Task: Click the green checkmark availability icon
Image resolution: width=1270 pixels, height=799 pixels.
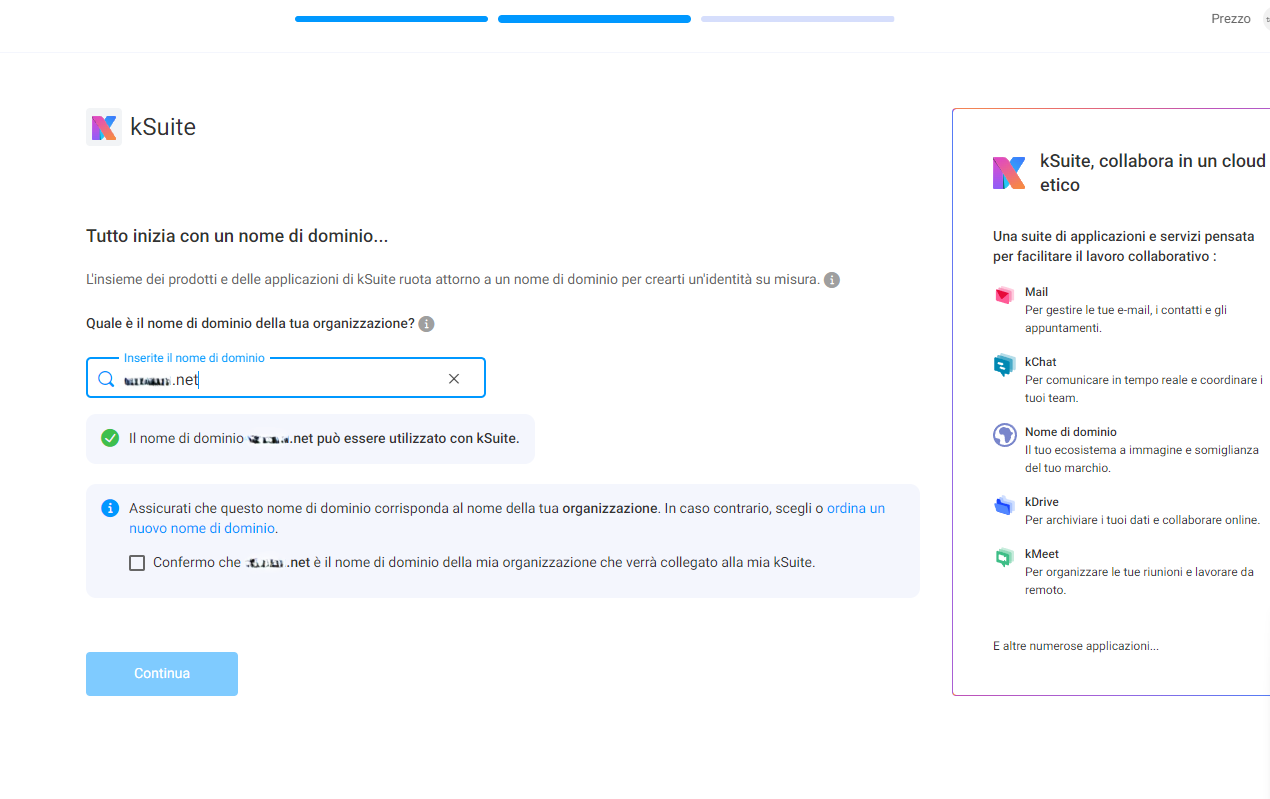Action: tap(110, 438)
